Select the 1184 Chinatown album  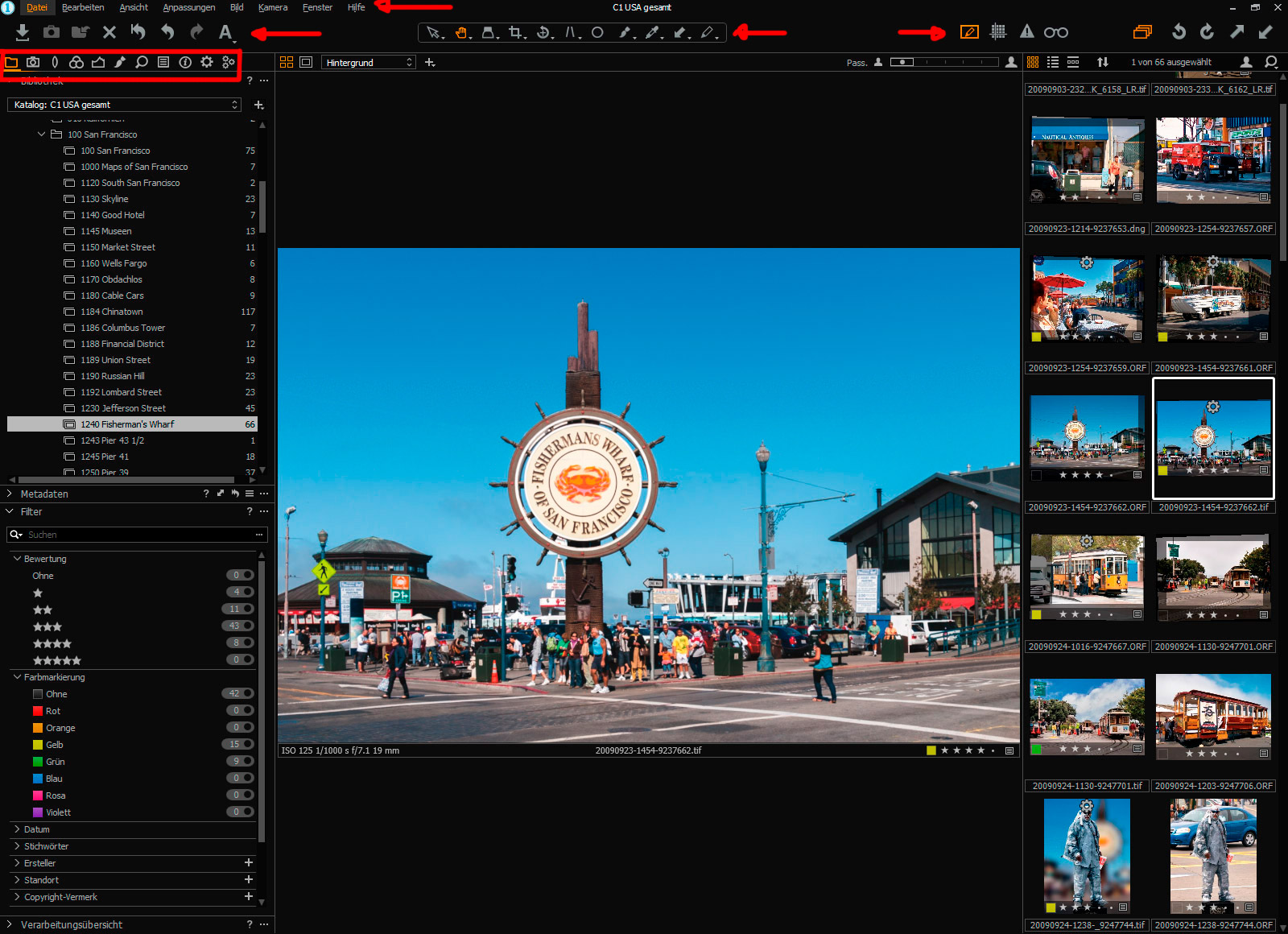pyautogui.click(x=133, y=312)
